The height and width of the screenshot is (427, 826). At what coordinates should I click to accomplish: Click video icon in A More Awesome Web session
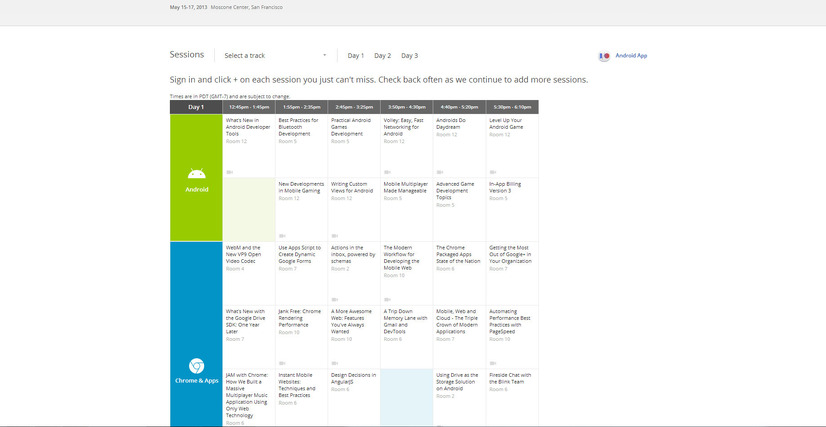[x=335, y=363]
